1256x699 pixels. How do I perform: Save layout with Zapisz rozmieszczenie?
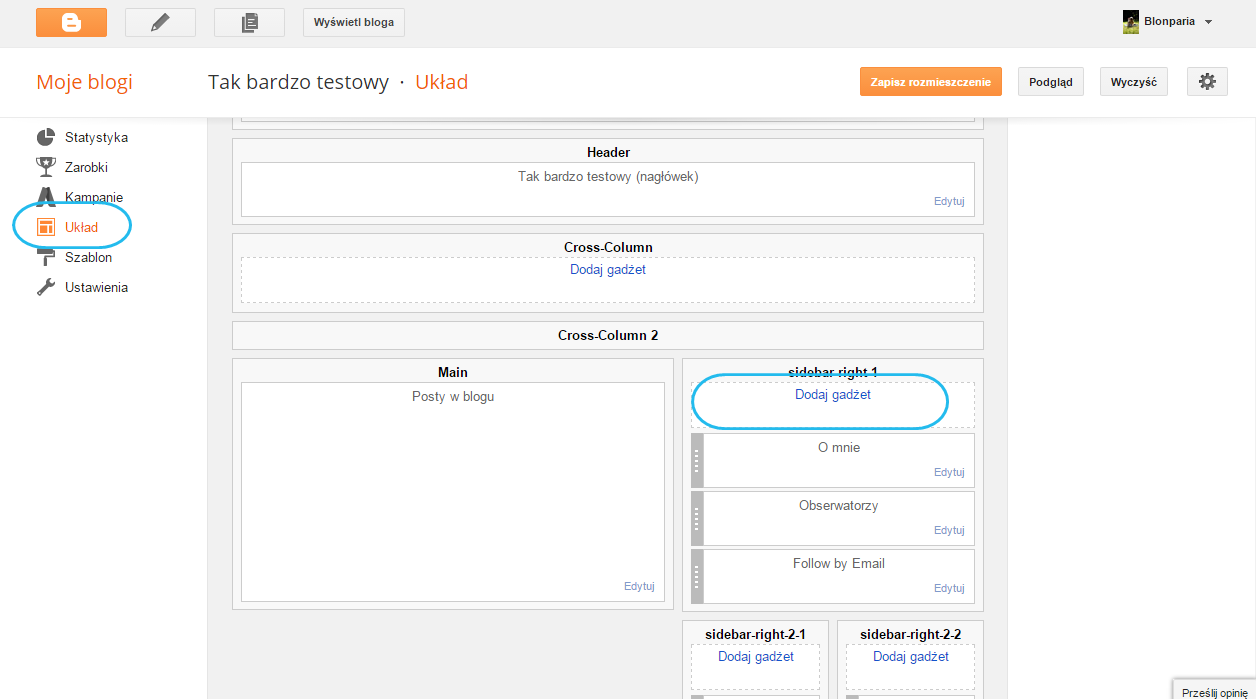[930, 82]
